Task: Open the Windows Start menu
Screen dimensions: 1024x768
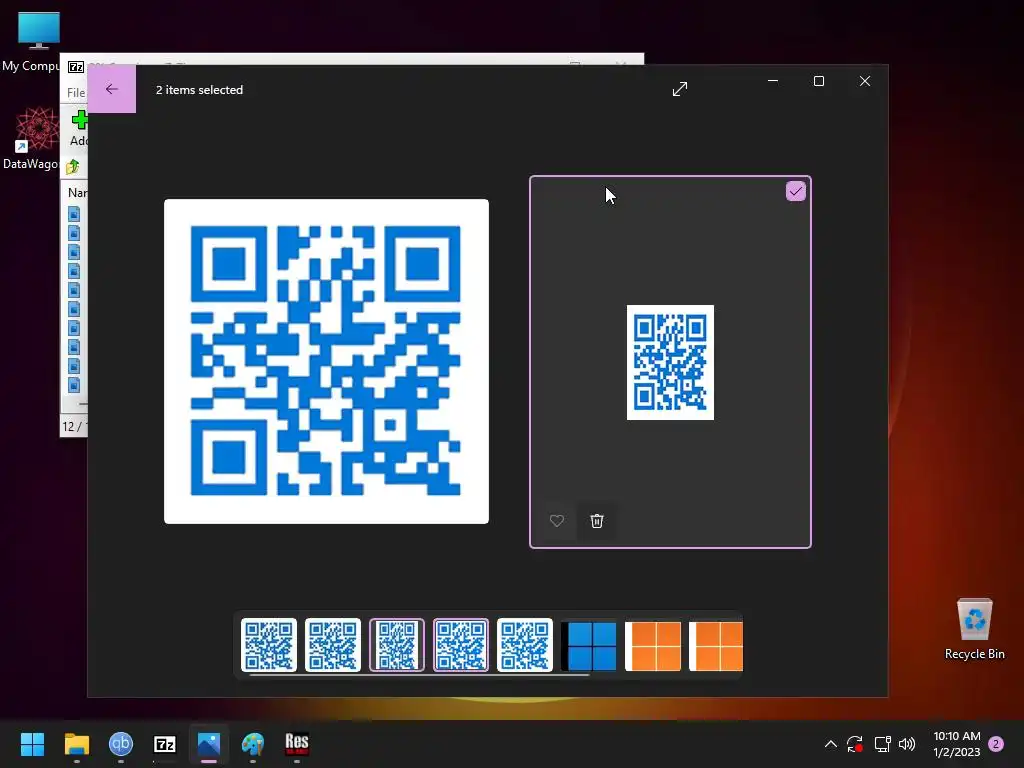Action: click(32, 744)
